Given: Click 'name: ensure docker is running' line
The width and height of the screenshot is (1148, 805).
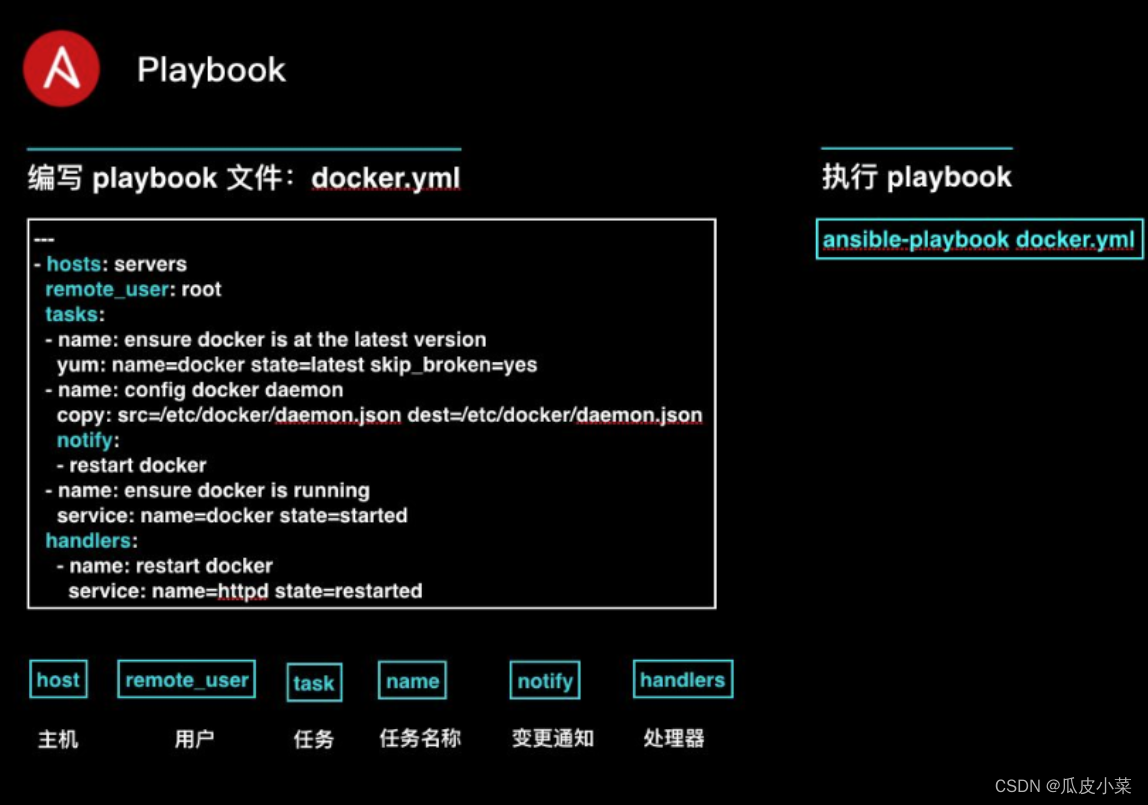Looking at the screenshot, I should click(x=207, y=490).
